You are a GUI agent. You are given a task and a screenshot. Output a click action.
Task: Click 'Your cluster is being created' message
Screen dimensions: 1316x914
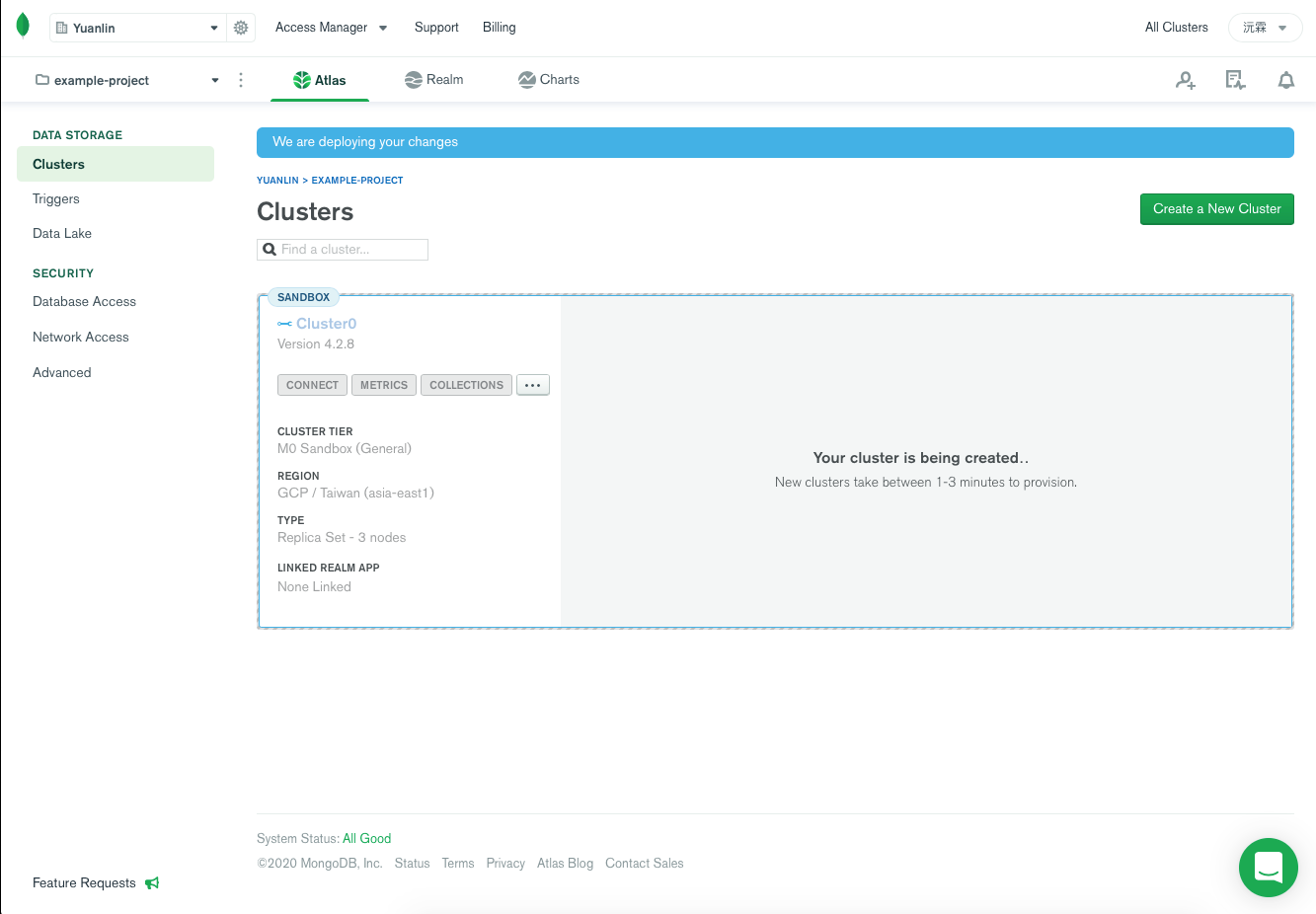point(920,458)
